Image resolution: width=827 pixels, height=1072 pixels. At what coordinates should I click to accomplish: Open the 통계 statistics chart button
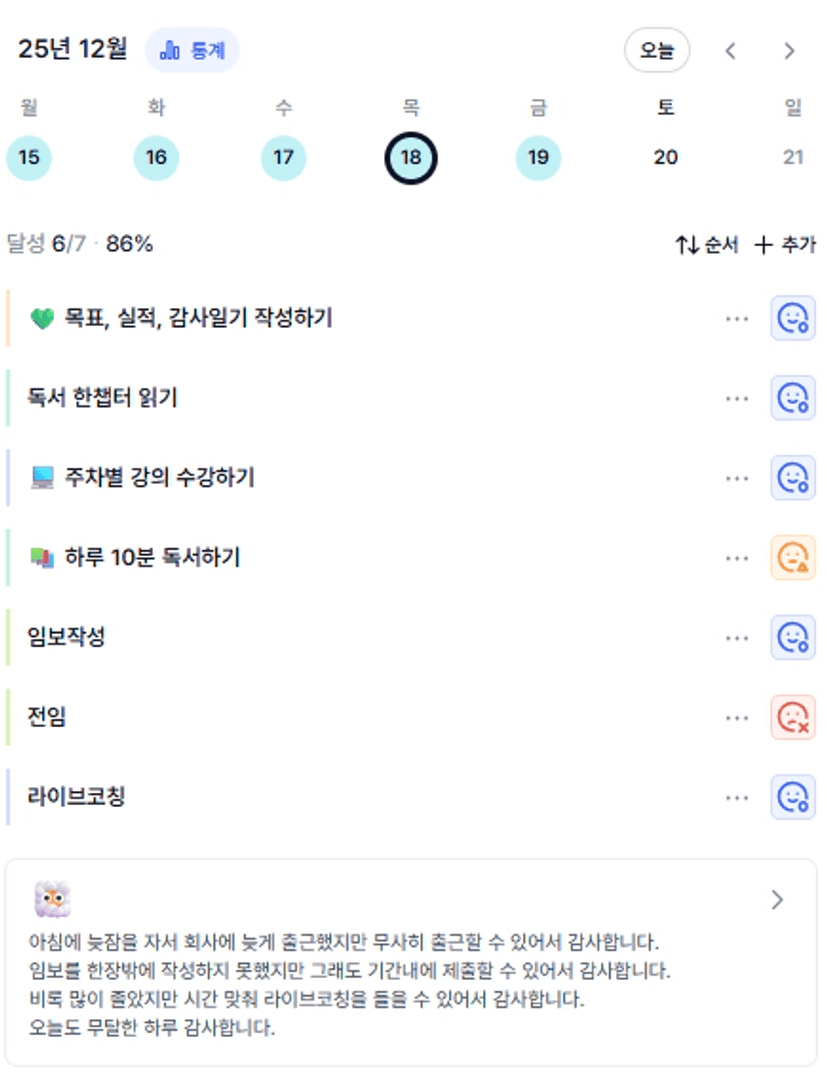click(x=193, y=50)
